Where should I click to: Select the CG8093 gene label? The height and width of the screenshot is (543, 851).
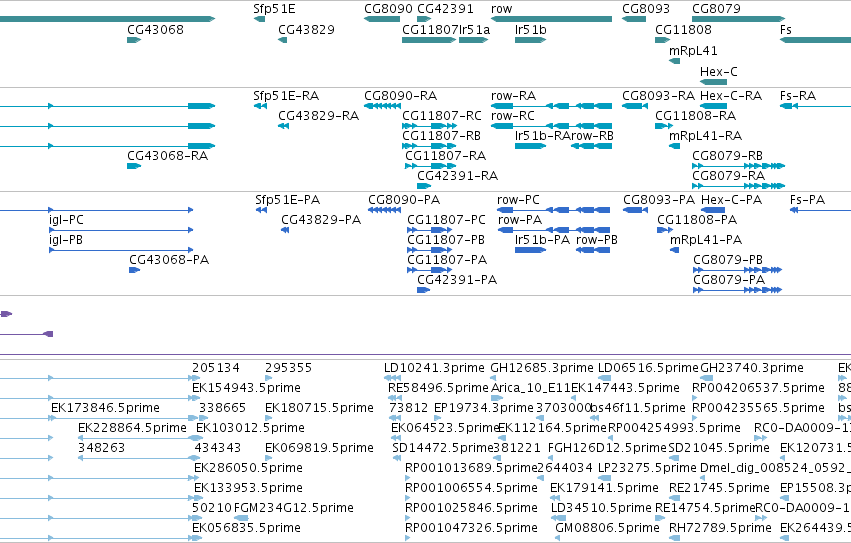646,9
